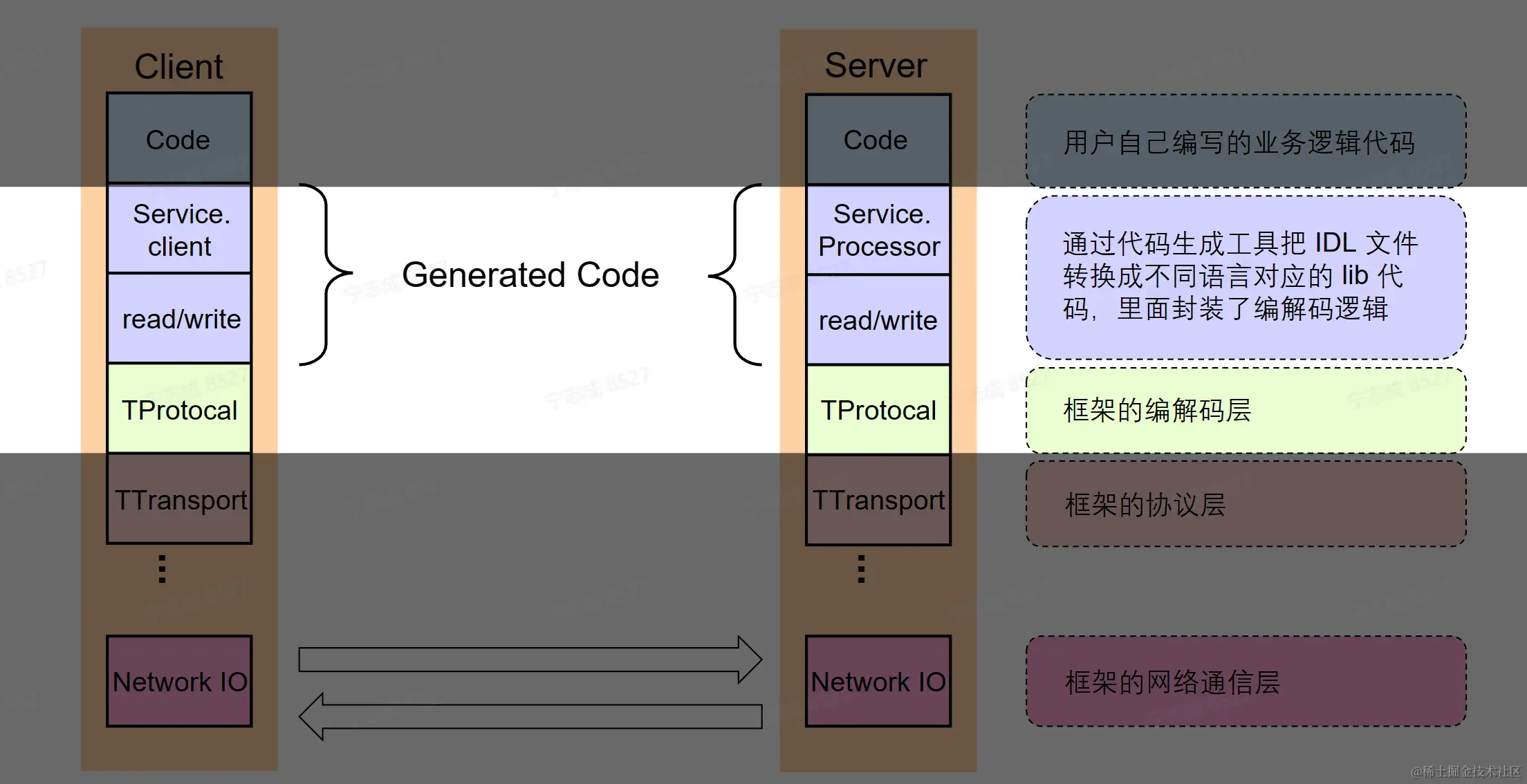Click the Client TTransport block
Screen dimensions: 1527x784
click(179, 499)
